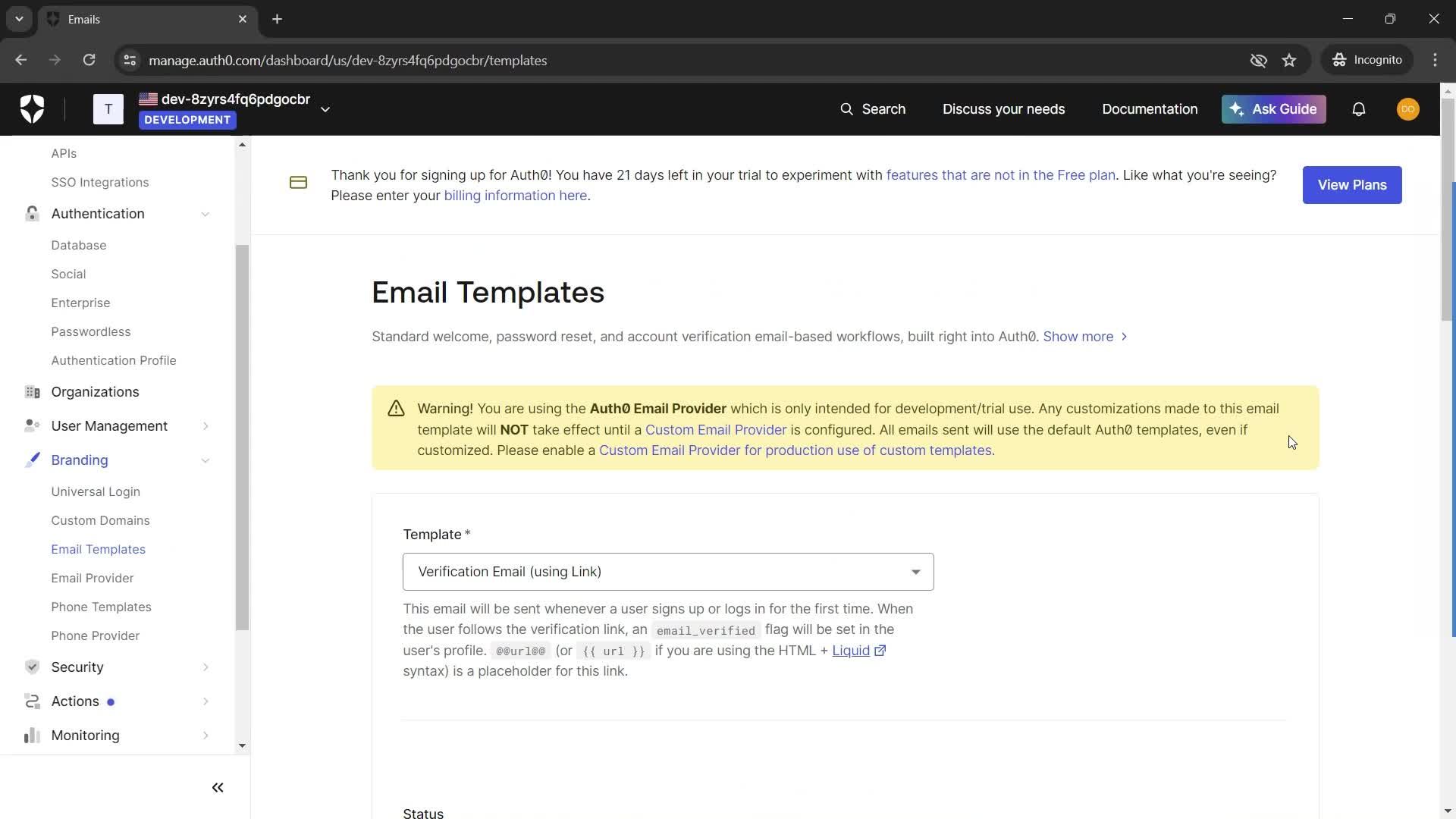Follow 'billing information here' link
The width and height of the screenshot is (1456, 819).
click(516, 196)
